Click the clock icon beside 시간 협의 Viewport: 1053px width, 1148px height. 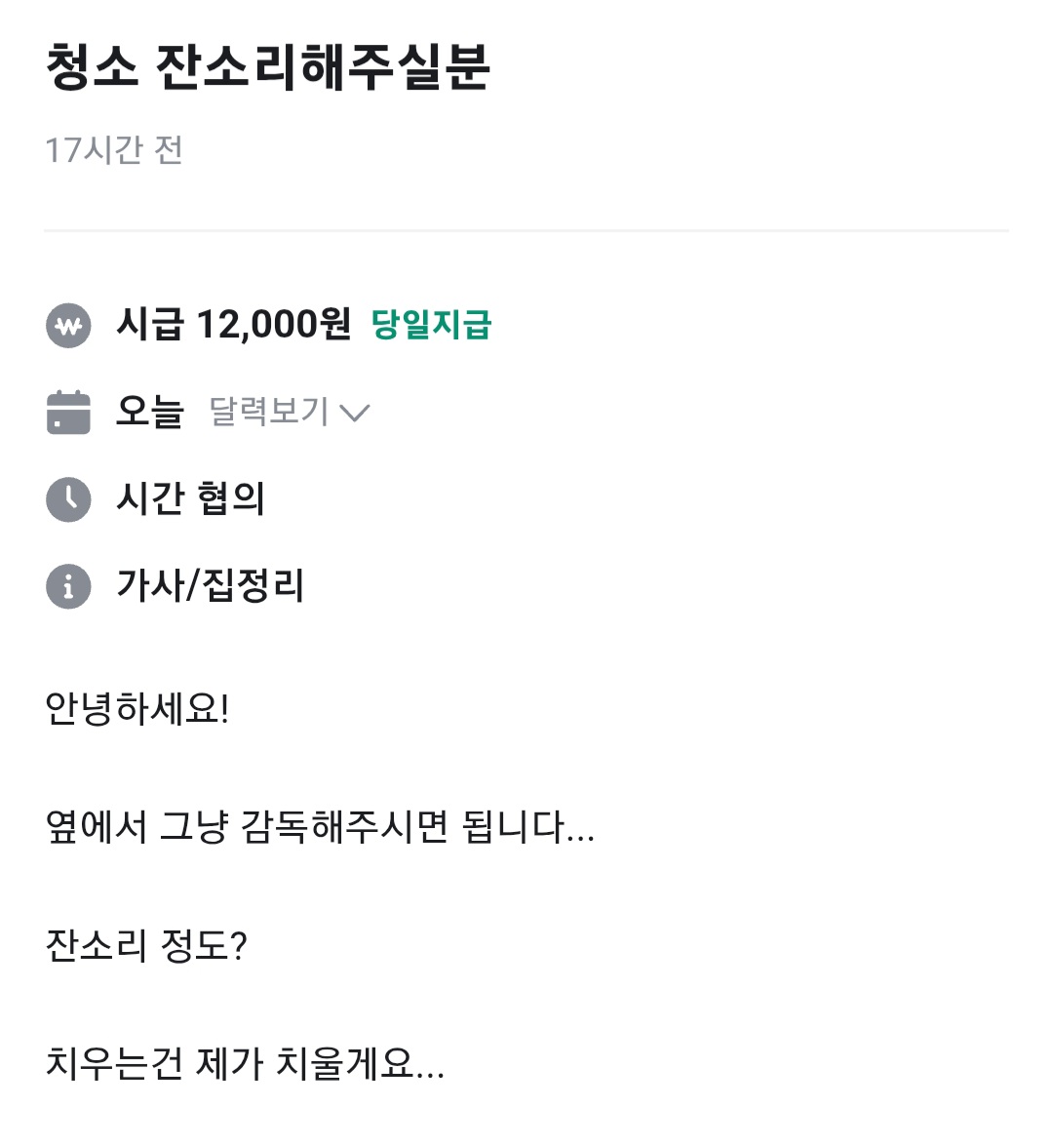pos(68,499)
